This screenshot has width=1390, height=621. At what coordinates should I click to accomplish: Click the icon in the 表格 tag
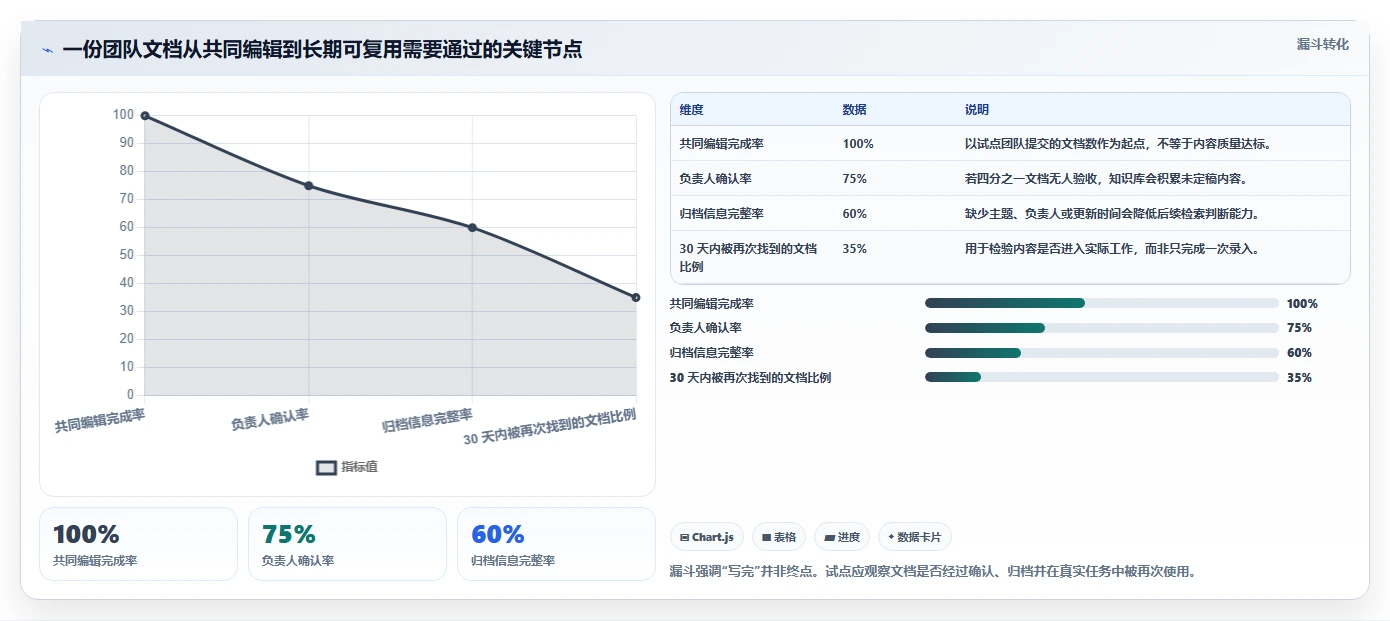pos(766,538)
